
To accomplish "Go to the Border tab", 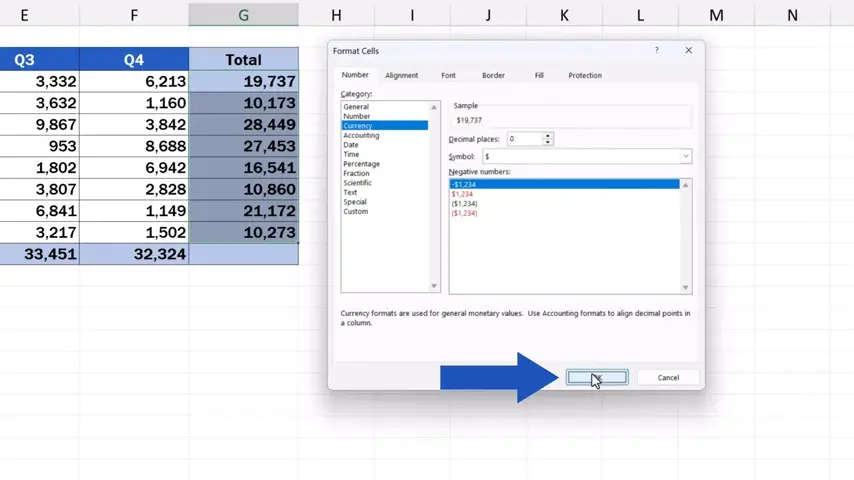I will point(493,75).
